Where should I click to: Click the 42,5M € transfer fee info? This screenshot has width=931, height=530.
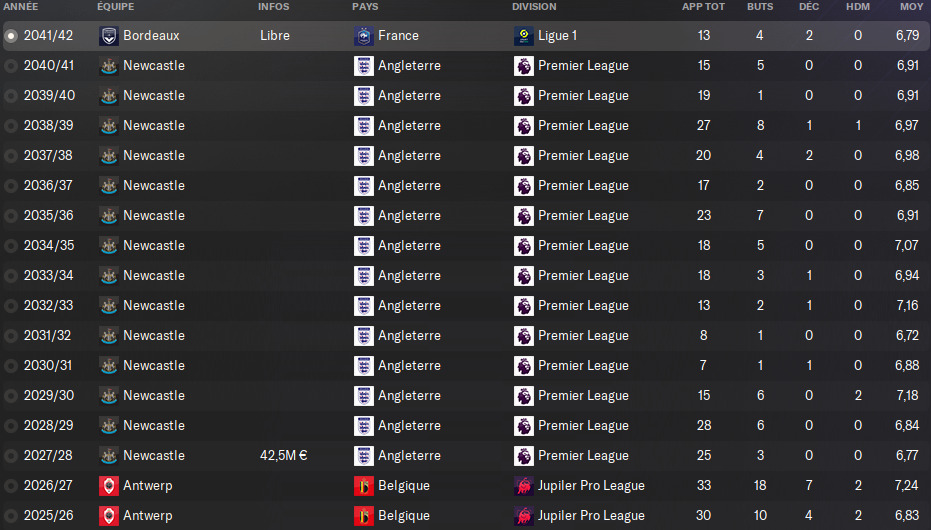tap(284, 456)
